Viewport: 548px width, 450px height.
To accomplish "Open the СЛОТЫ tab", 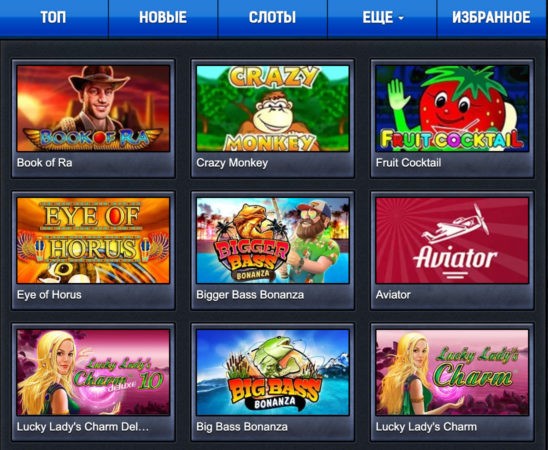I will pos(272,17).
